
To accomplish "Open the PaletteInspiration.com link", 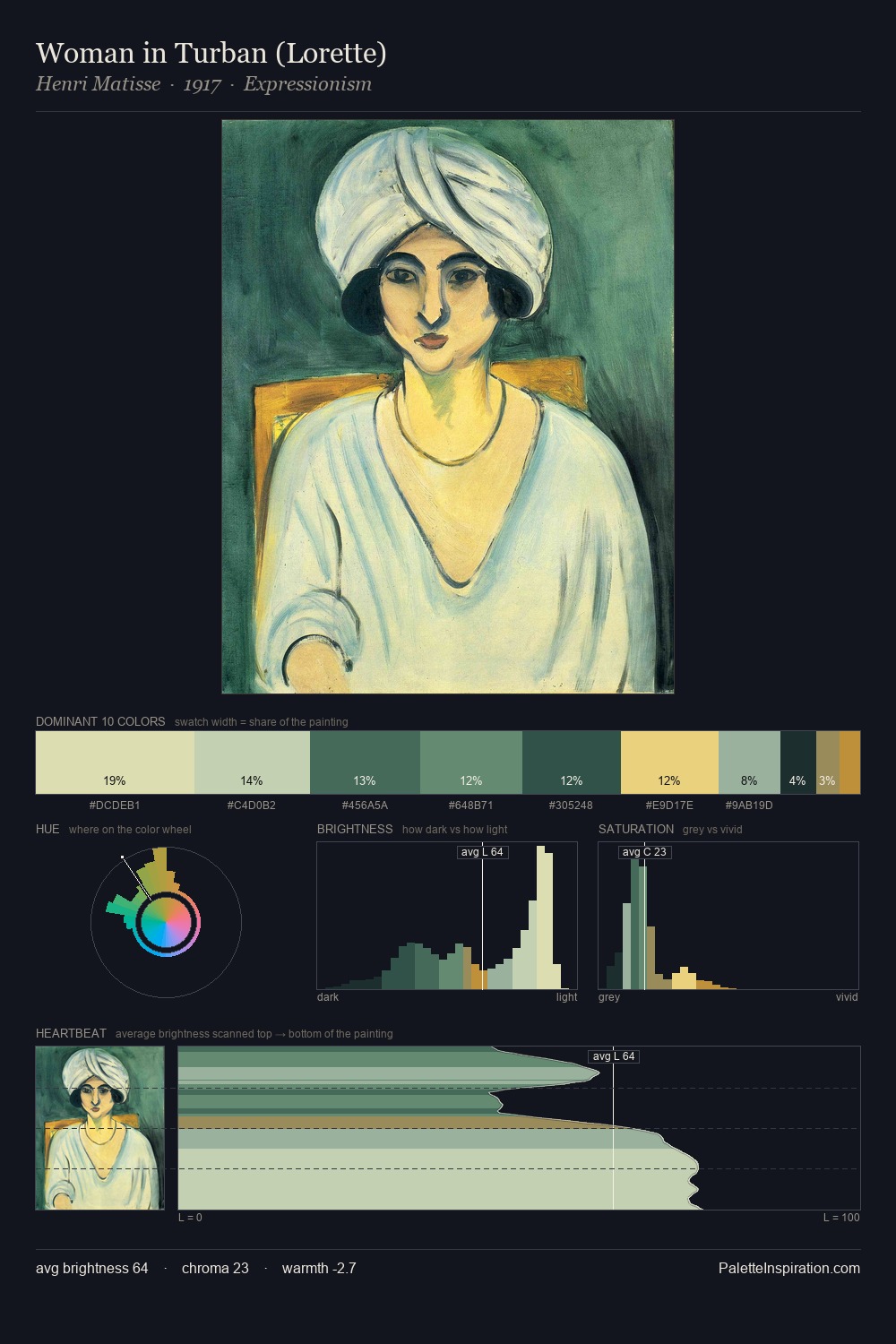I will coord(789,1268).
